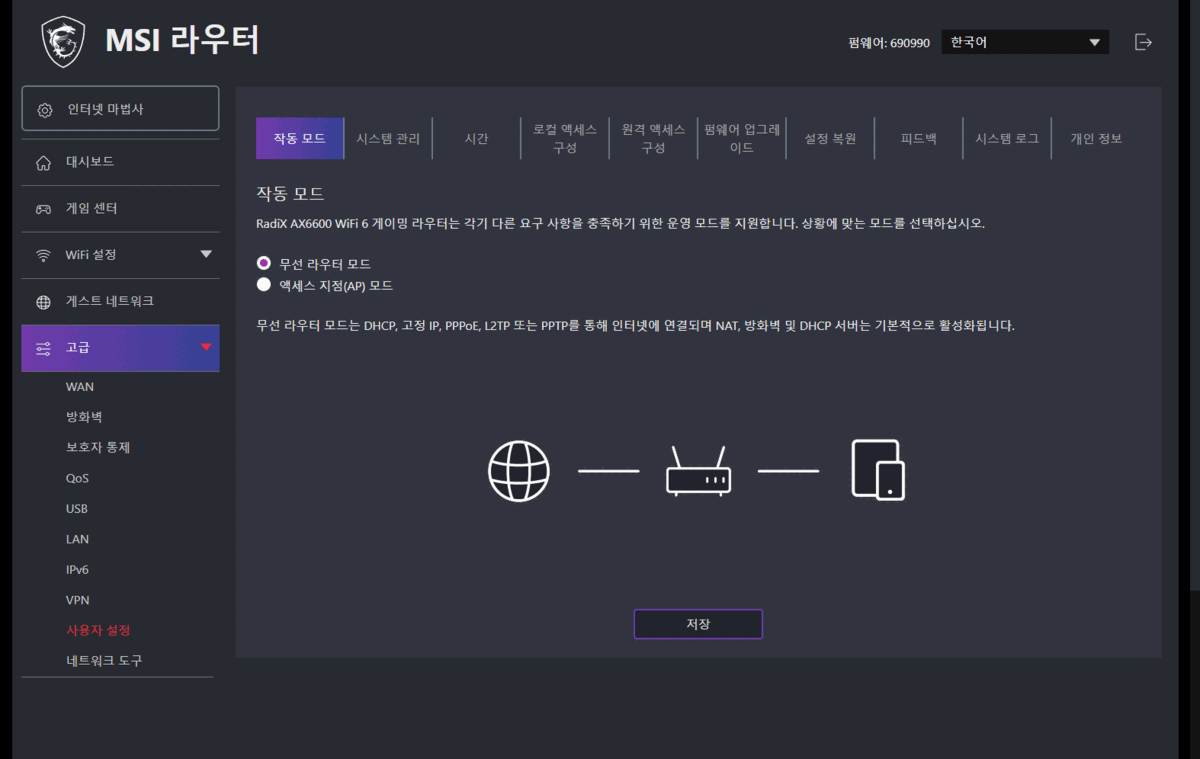
Task: Open the 한국어 language dropdown
Action: [x=1024, y=42]
